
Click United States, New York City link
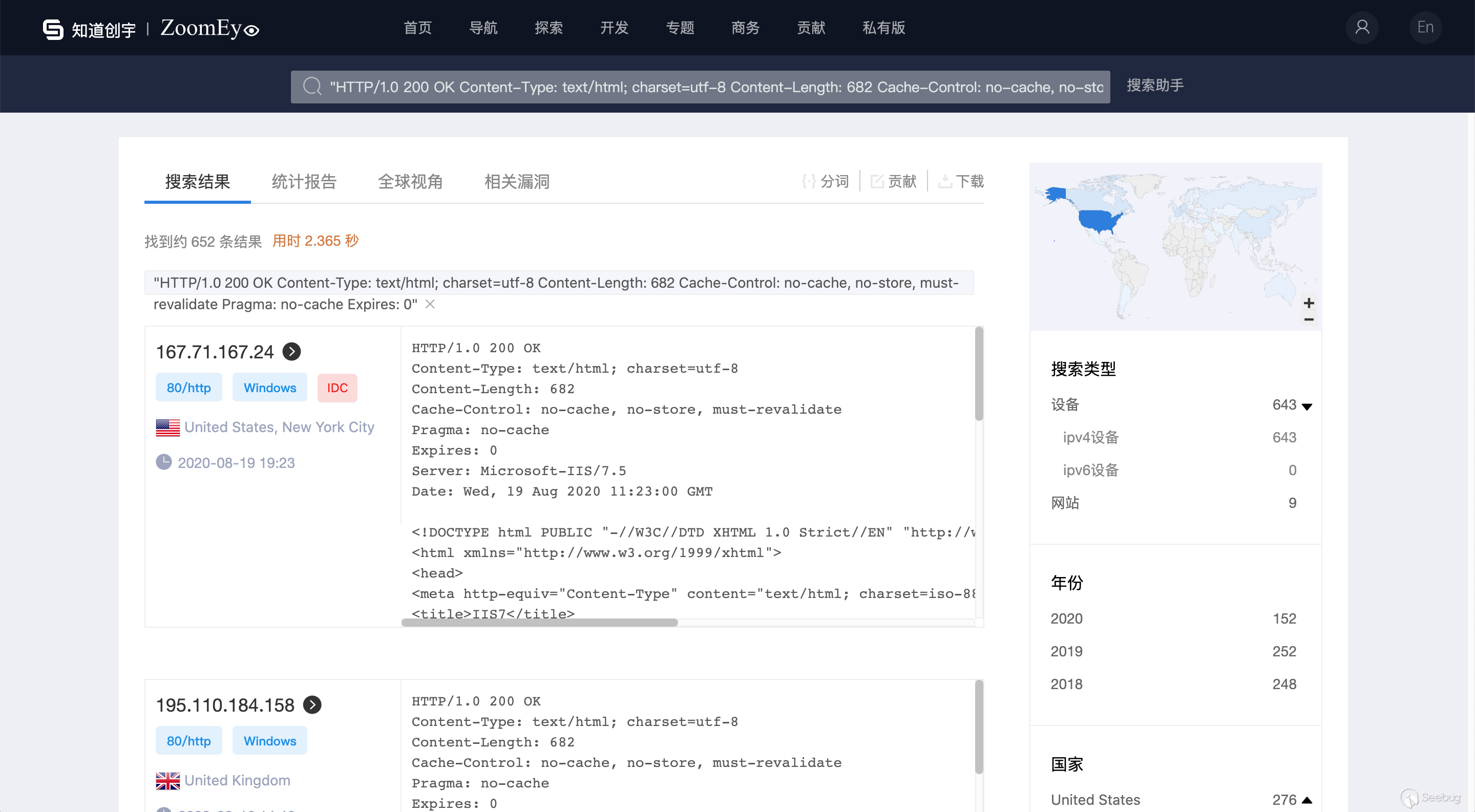pyautogui.click(x=280, y=428)
